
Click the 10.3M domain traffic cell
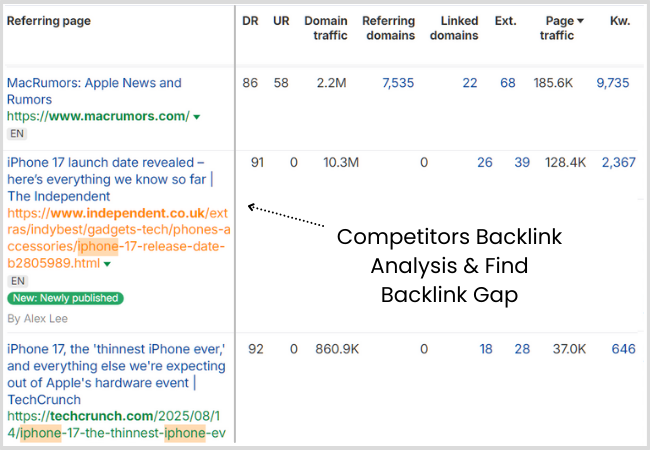click(341, 162)
